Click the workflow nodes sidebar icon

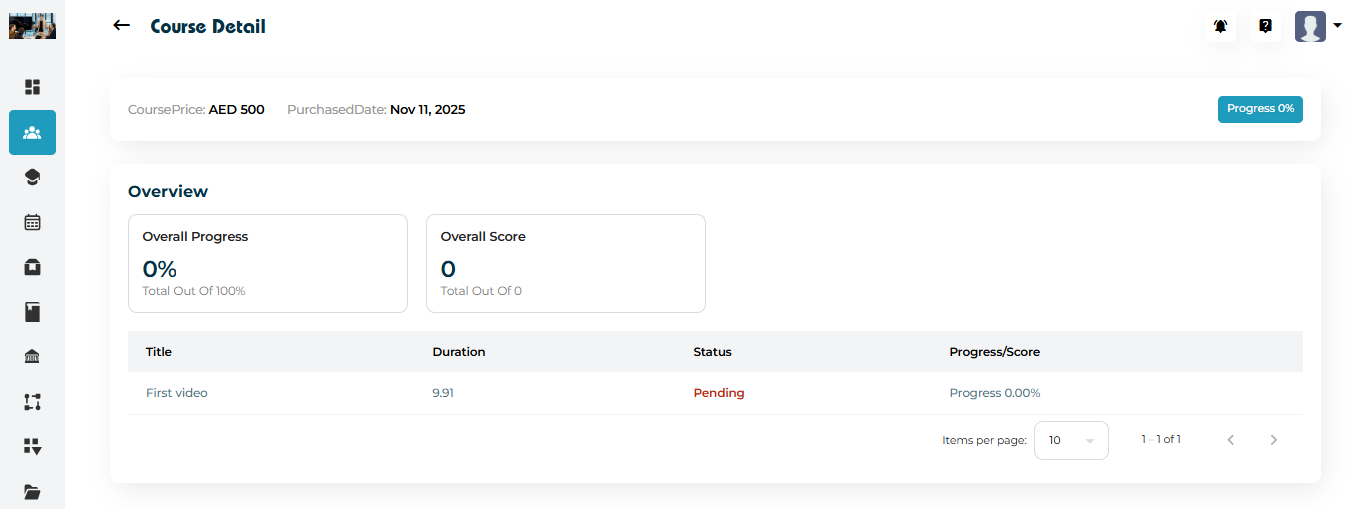point(32,402)
